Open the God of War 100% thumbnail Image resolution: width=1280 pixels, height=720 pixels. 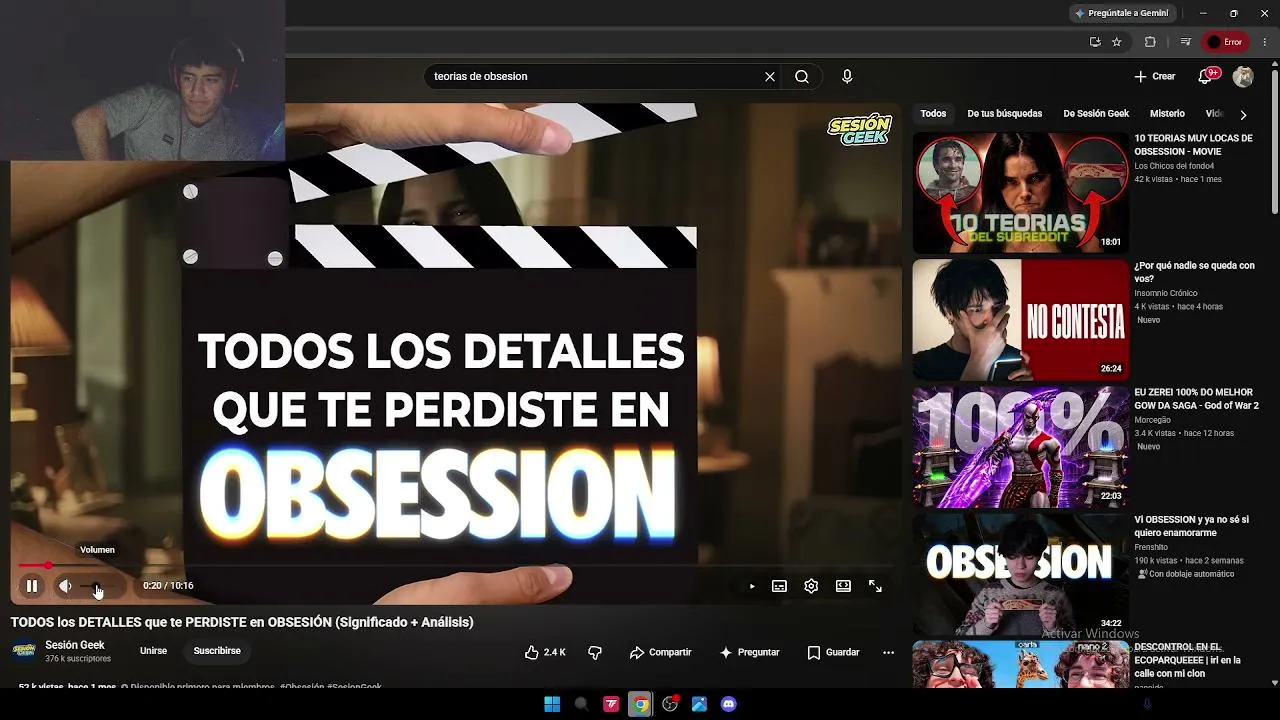pyautogui.click(x=1020, y=447)
